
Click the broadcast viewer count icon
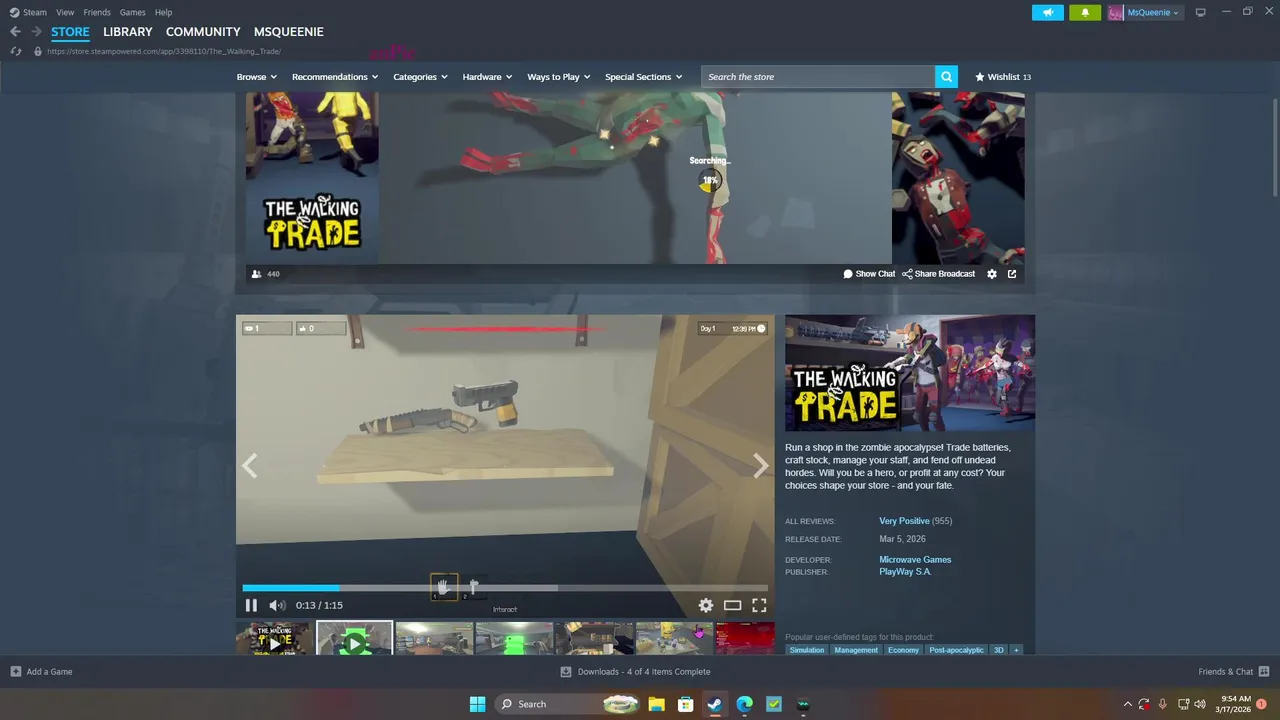[256, 274]
